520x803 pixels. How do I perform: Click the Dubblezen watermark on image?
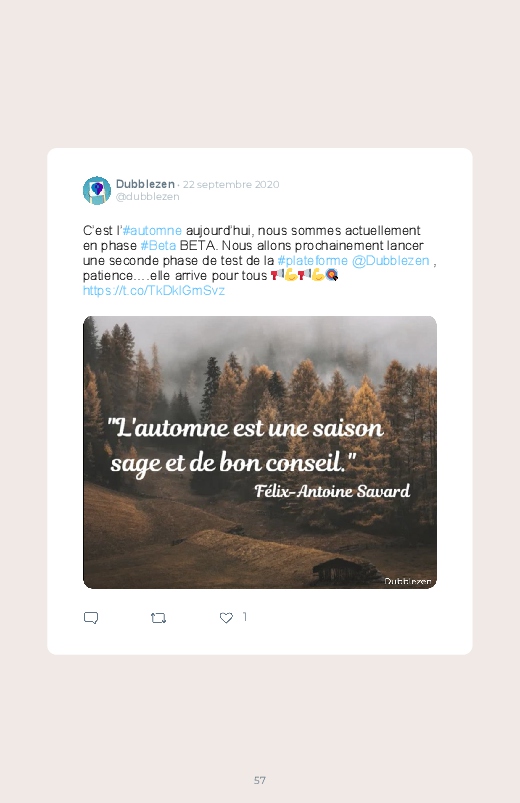tap(408, 581)
